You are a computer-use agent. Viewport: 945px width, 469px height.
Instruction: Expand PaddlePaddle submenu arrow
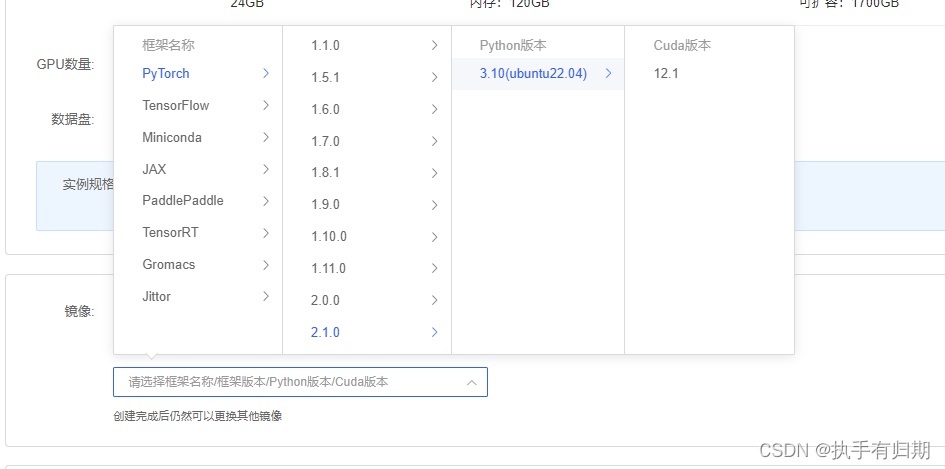[266, 201]
